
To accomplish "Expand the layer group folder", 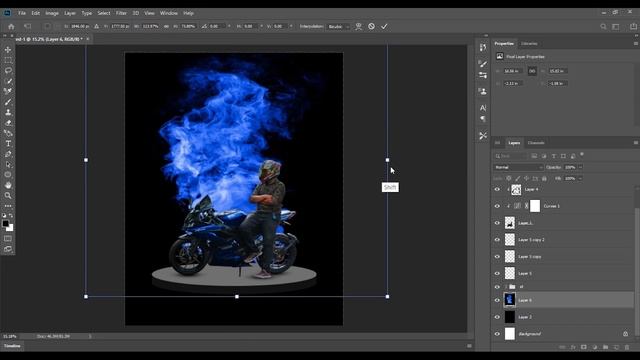I will click(x=506, y=287).
